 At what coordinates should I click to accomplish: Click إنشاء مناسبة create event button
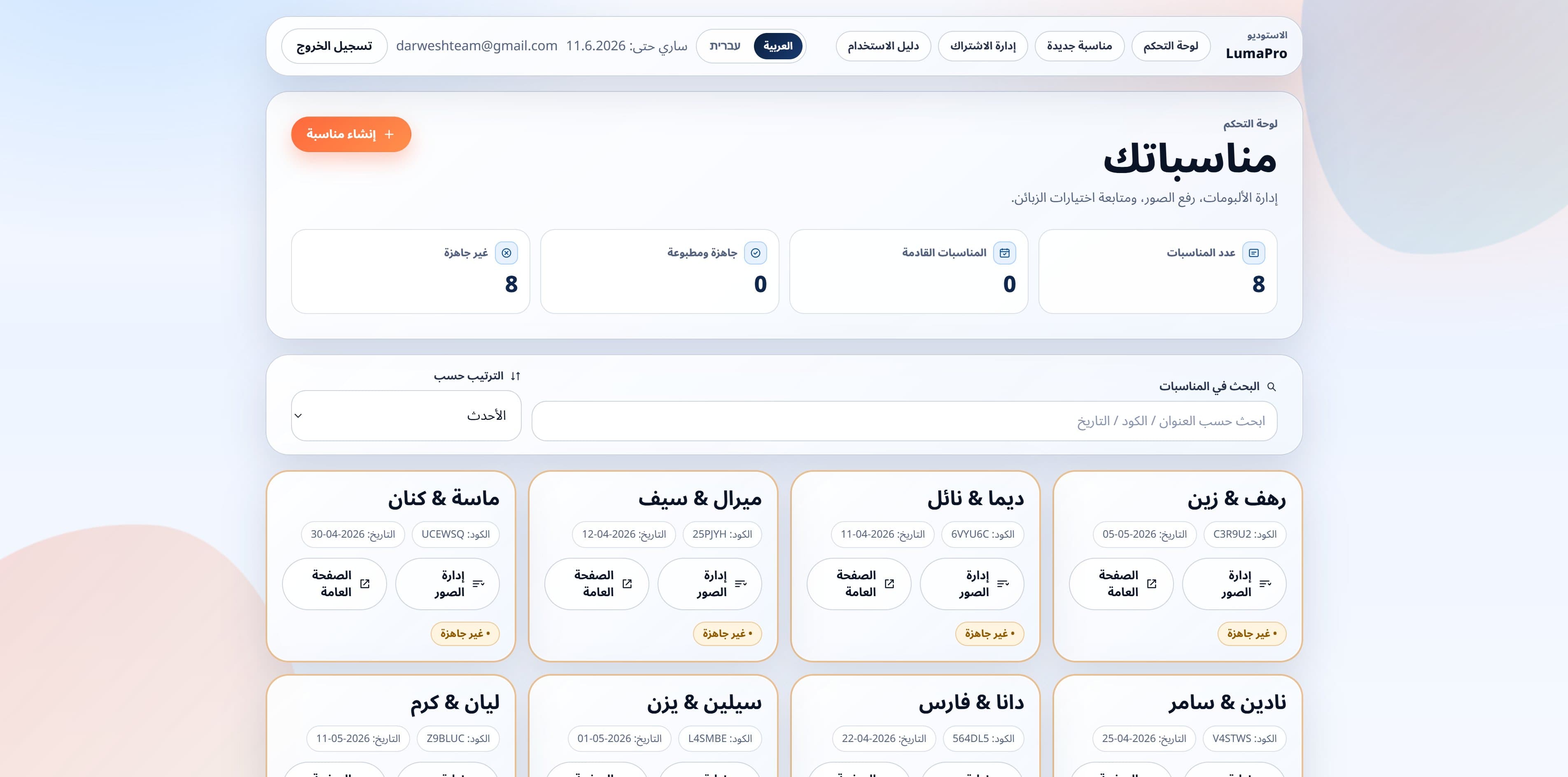point(351,134)
